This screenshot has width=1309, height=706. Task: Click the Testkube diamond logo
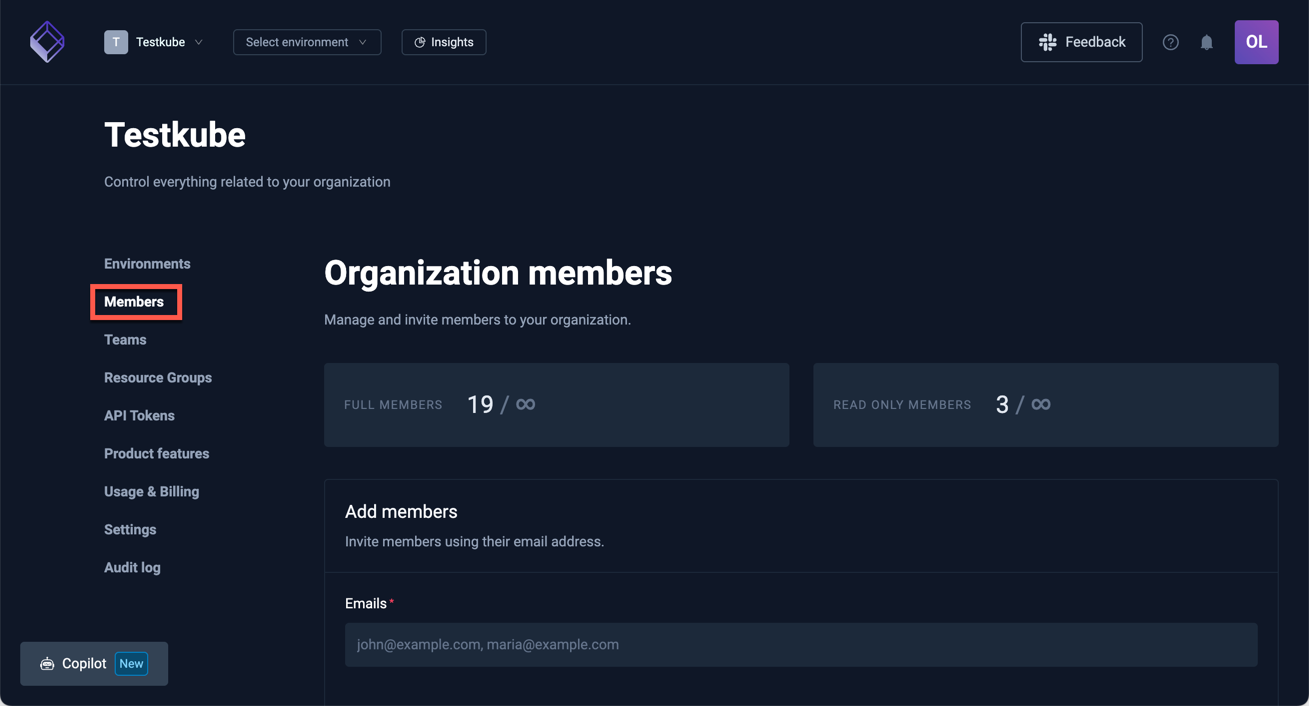pos(47,42)
